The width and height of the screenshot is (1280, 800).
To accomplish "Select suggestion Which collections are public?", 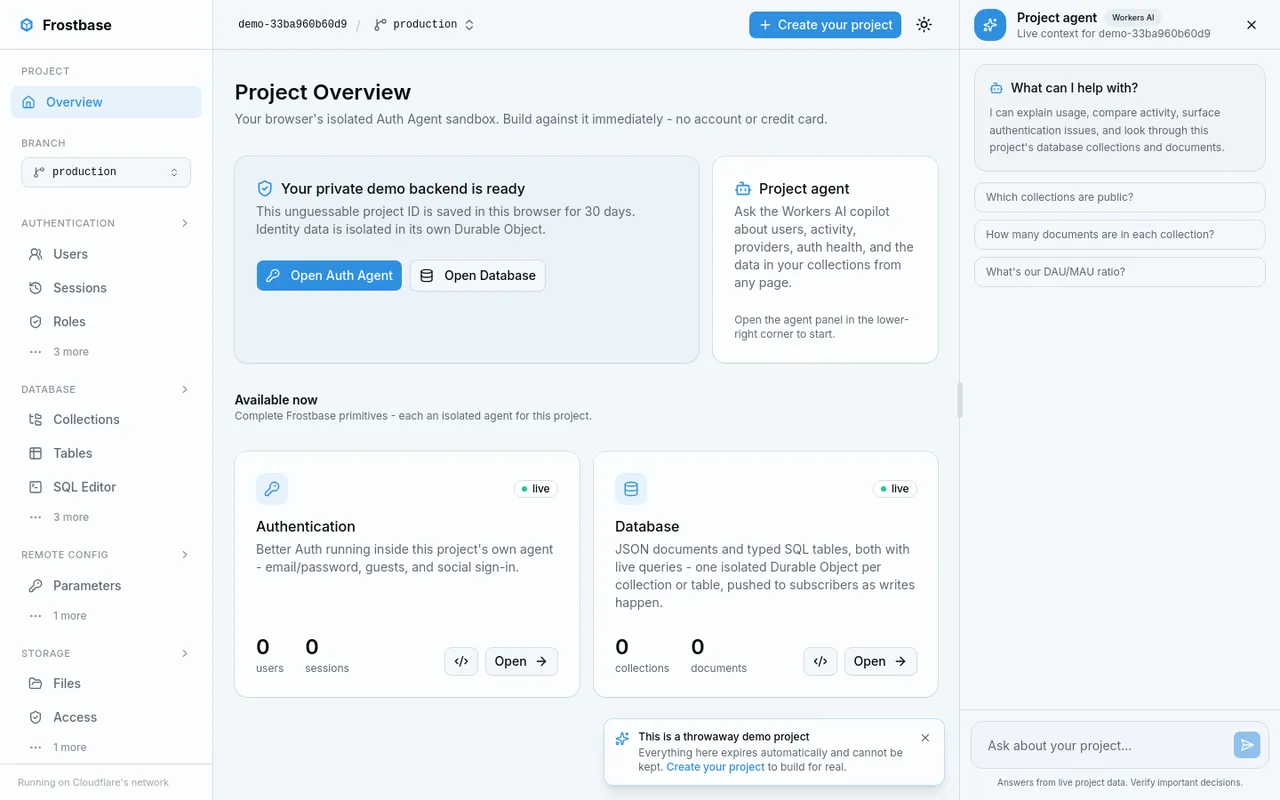I will [x=1119, y=197].
